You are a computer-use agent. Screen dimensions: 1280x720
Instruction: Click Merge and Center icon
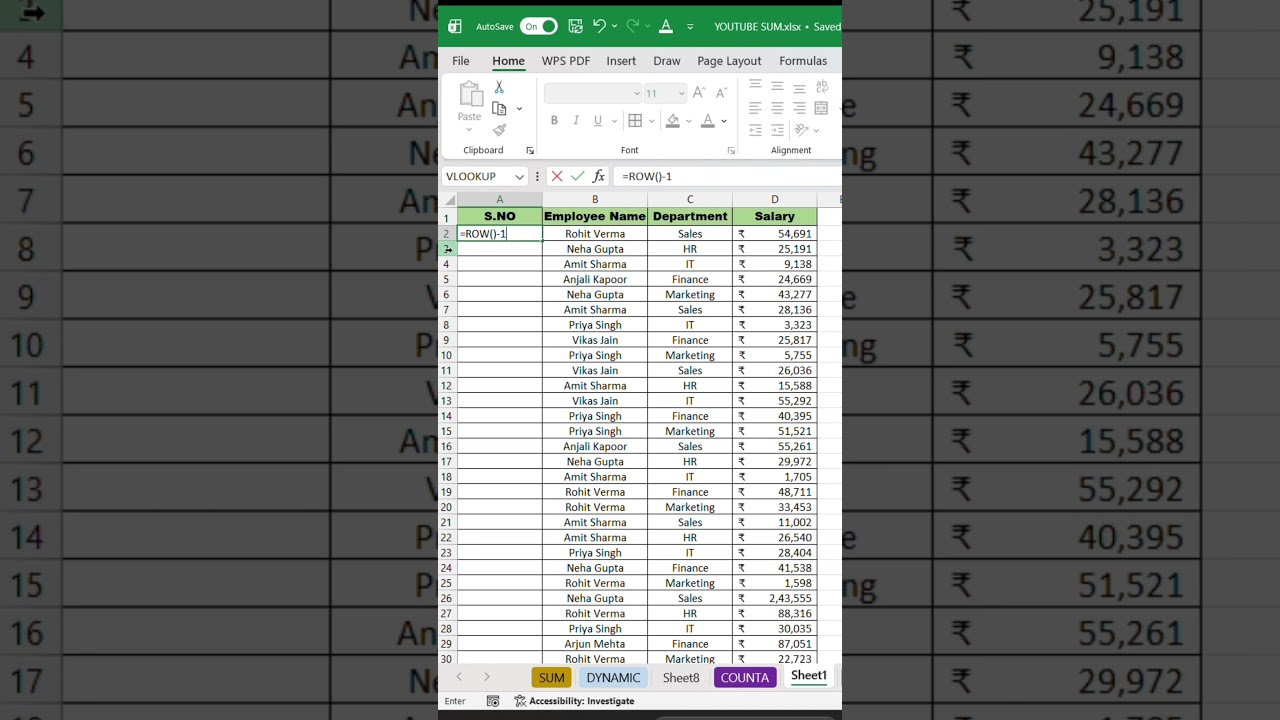click(822, 108)
